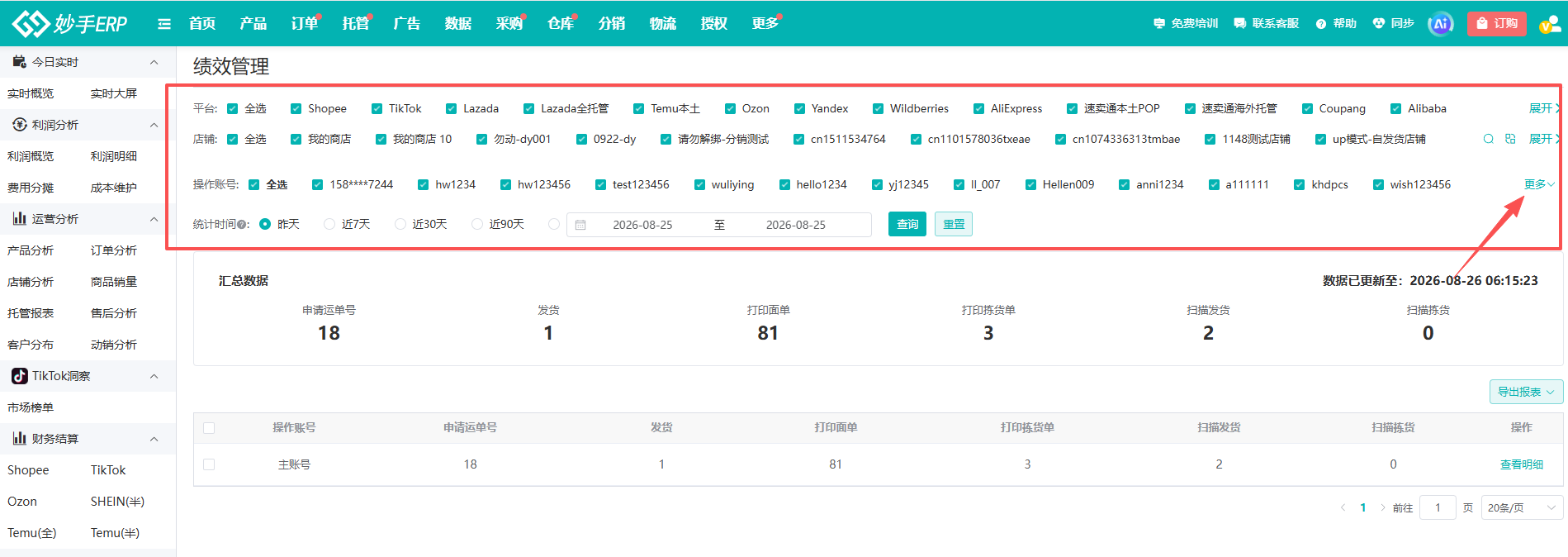The width and height of the screenshot is (1568, 557).
Task: Select the 昨天 radio option
Action: 265,224
